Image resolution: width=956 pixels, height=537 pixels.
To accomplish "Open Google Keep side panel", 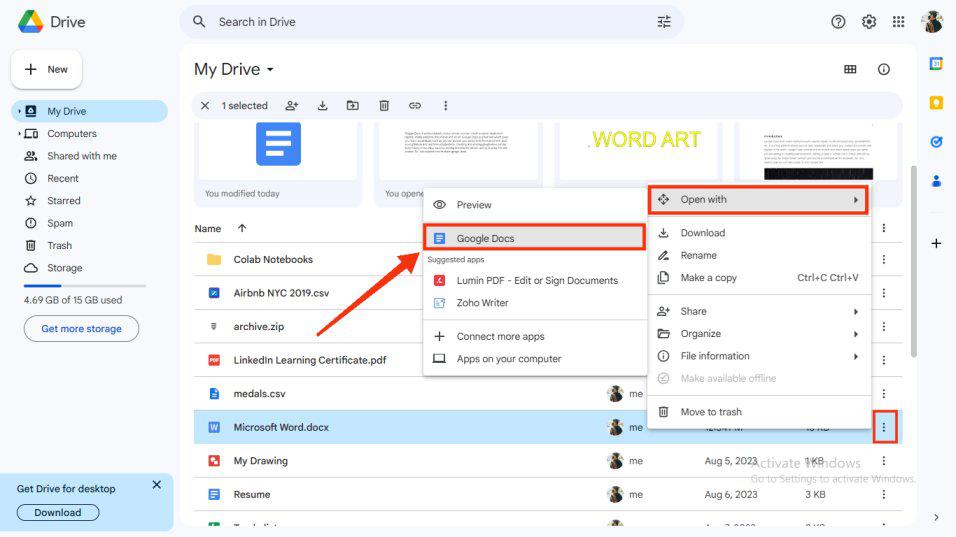I will 936,103.
